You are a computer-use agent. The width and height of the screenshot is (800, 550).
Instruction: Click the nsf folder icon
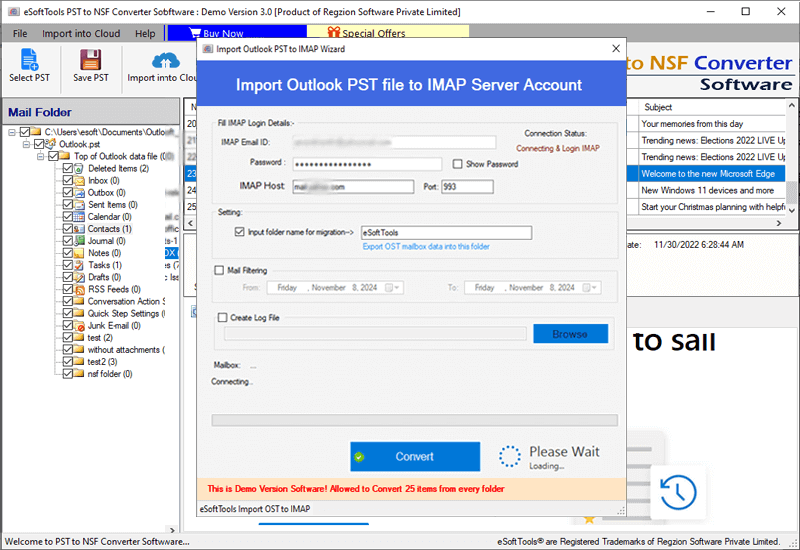click(x=79, y=373)
